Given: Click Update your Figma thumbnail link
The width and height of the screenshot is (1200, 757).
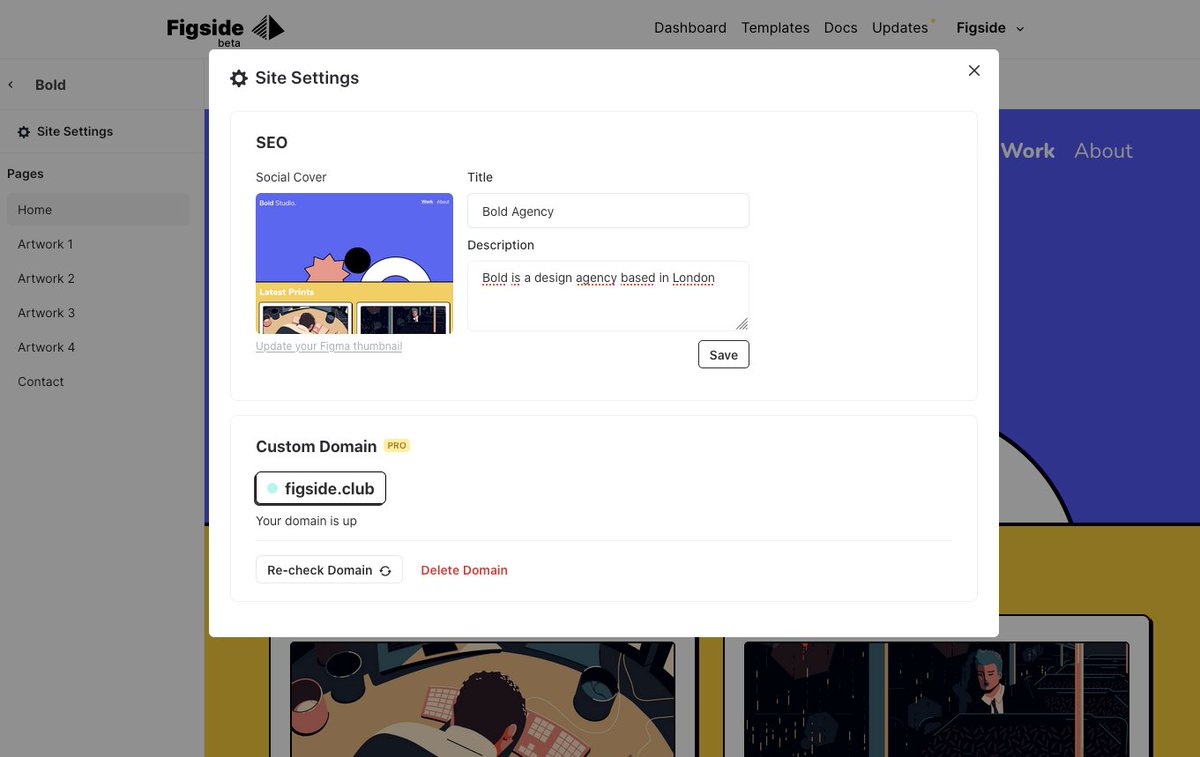Looking at the screenshot, I should (x=329, y=346).
